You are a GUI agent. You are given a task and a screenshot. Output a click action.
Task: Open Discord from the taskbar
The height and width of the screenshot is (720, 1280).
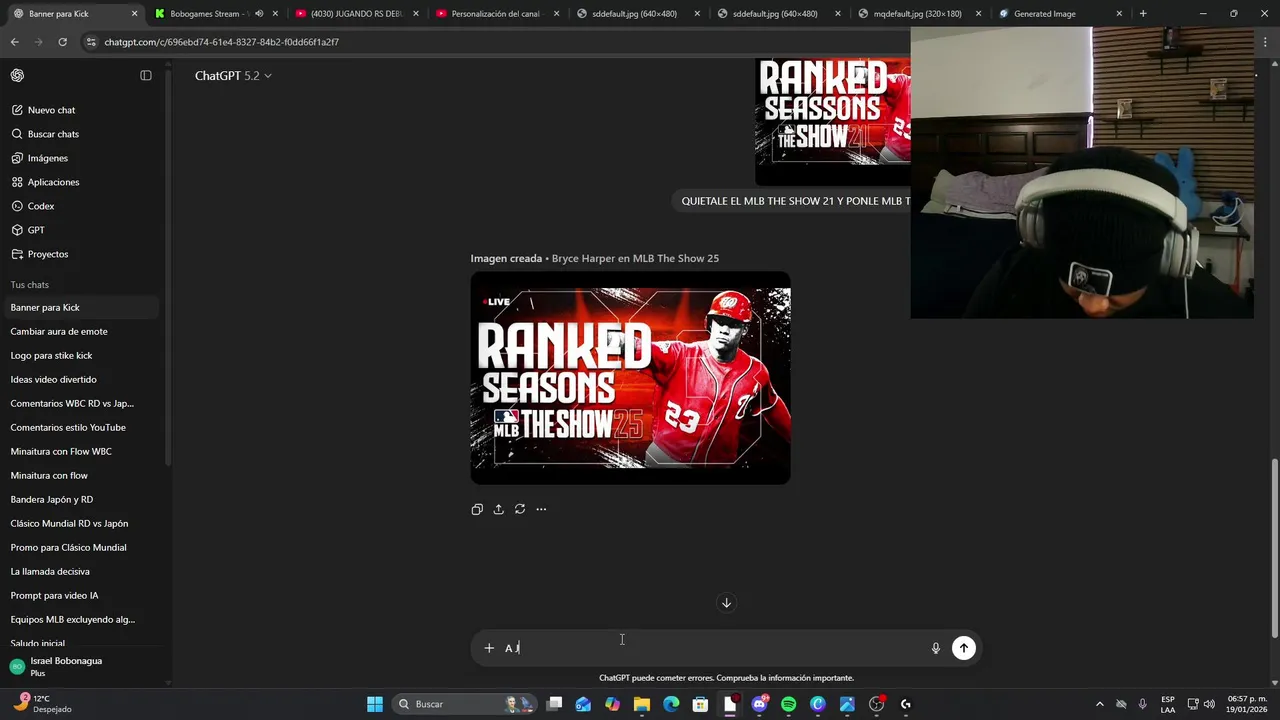pos(760,704)
